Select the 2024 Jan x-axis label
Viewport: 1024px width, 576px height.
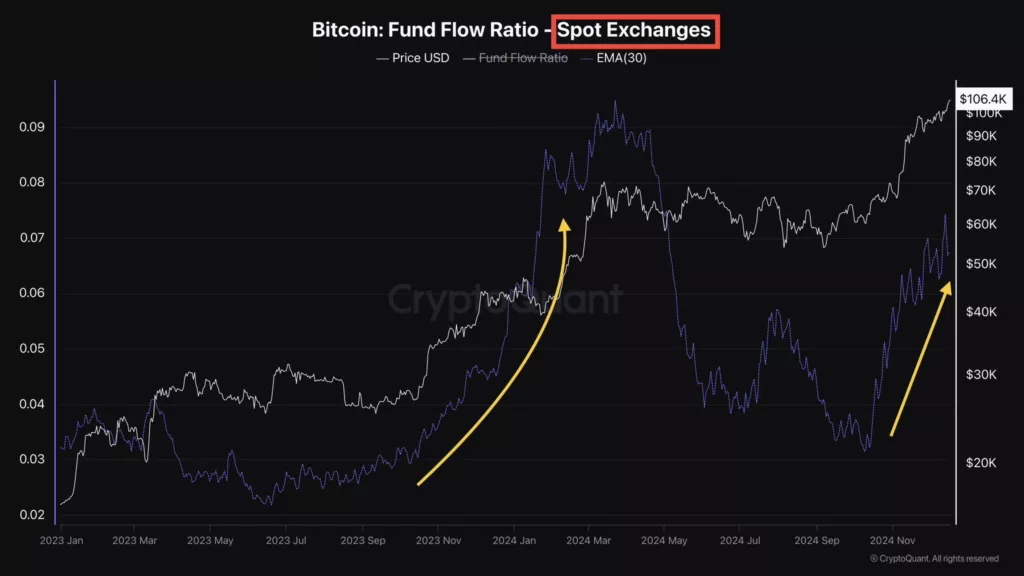tap(514, 541)
